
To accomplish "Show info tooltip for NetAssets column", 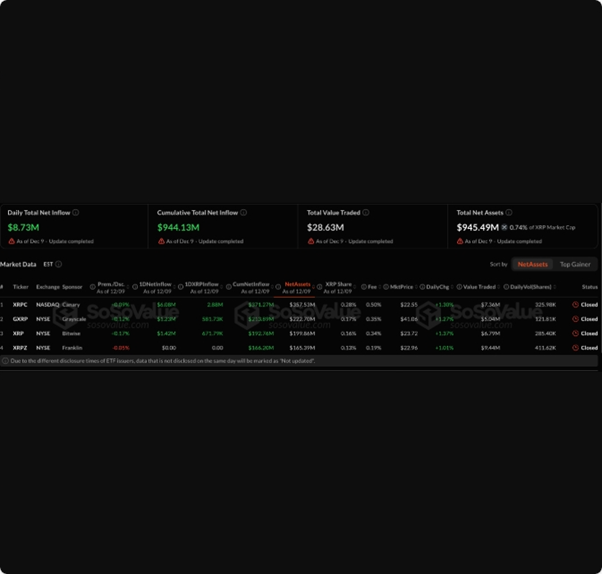I will (x=278, y=287).
